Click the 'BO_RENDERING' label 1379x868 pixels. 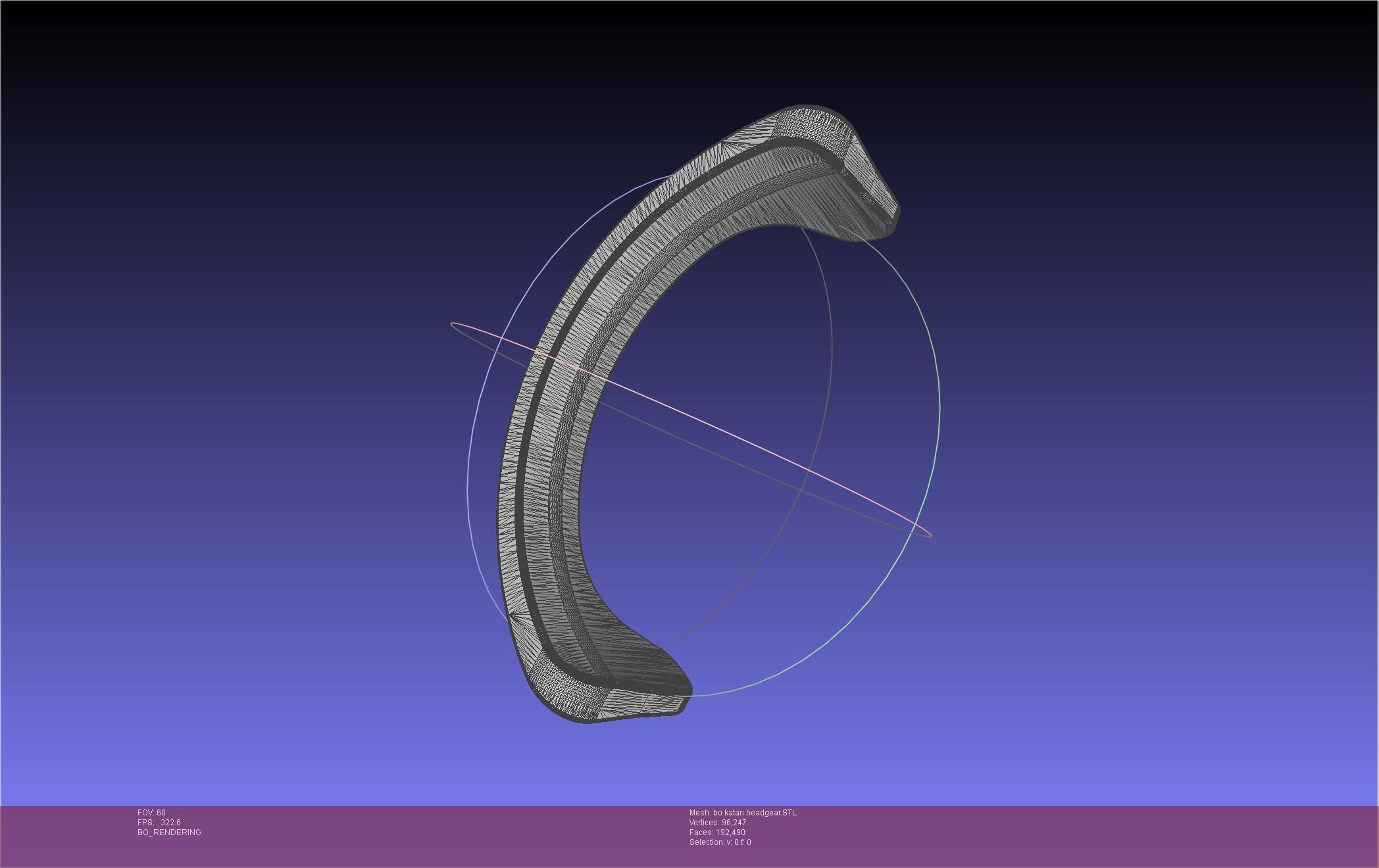(169, 832)
